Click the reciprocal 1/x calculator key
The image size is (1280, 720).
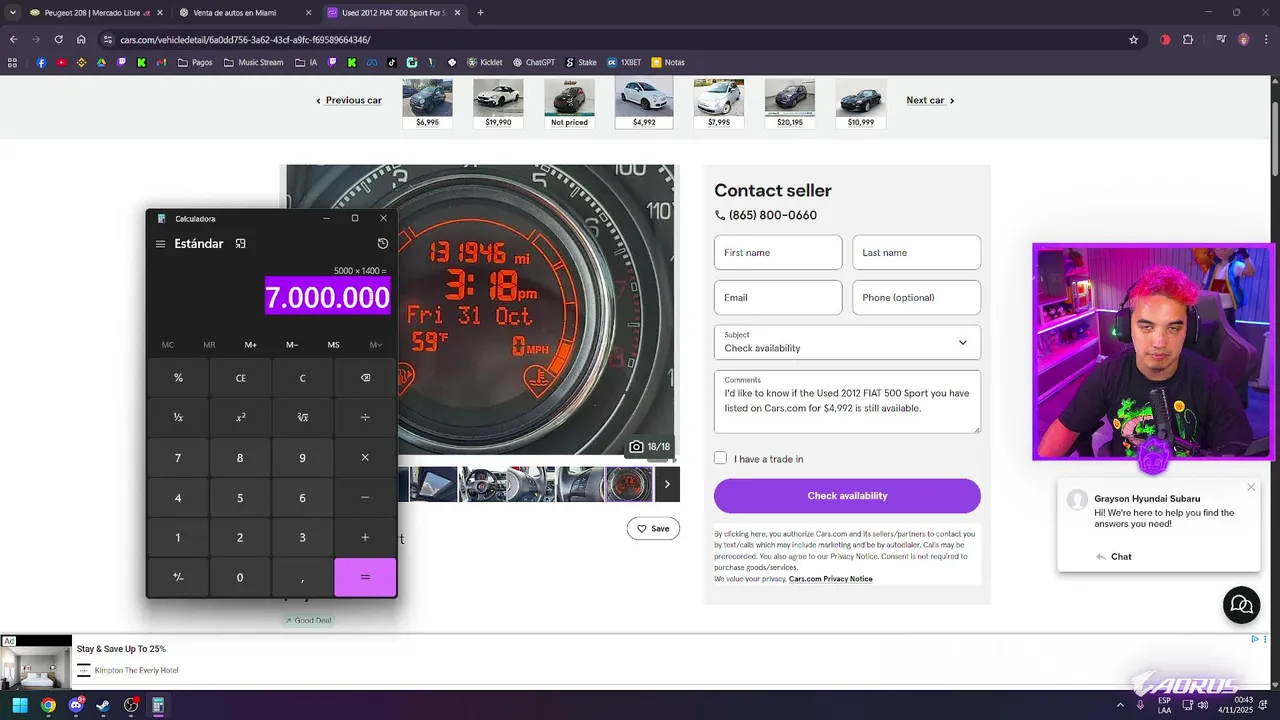178,418
